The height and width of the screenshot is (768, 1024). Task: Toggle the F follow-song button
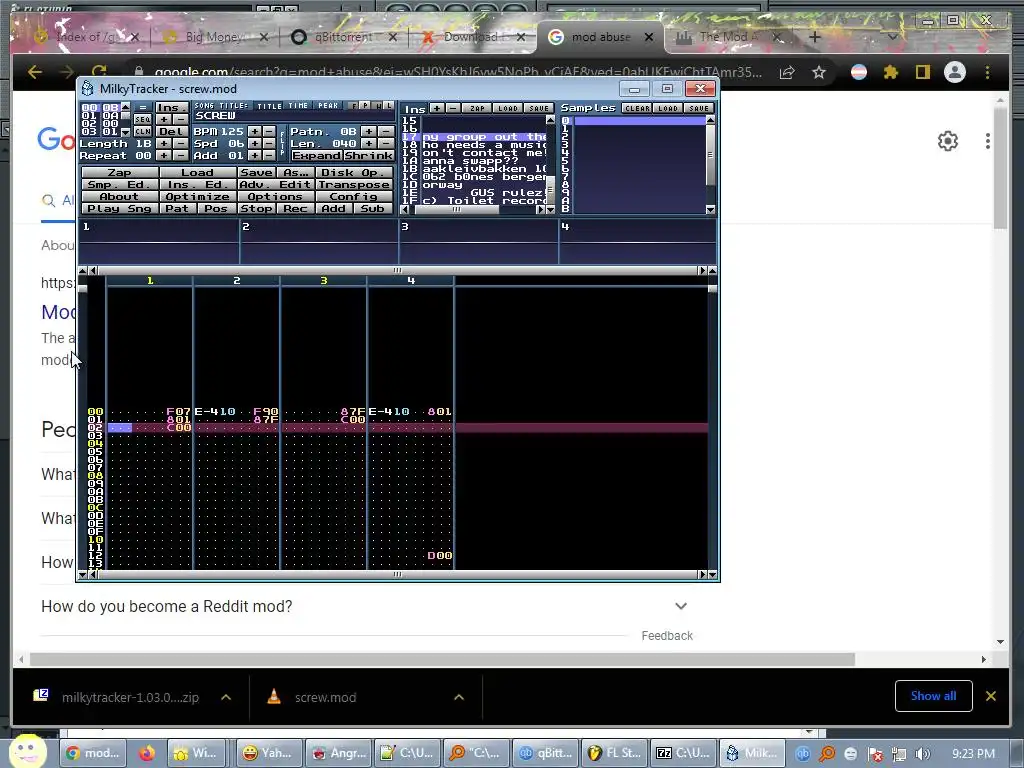[353, 105]
